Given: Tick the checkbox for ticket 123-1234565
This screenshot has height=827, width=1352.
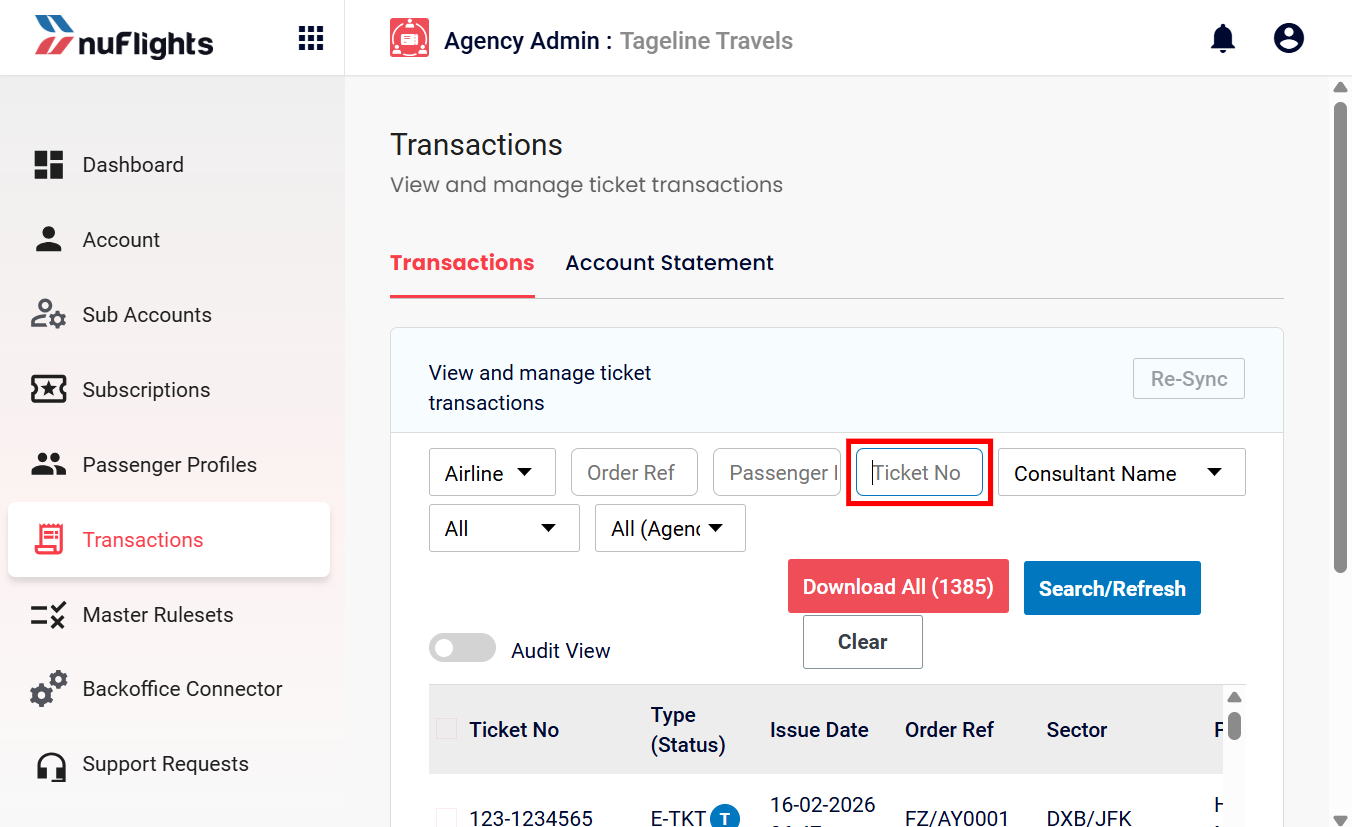Looking at the screenshot, I should [x=446, y=817].
